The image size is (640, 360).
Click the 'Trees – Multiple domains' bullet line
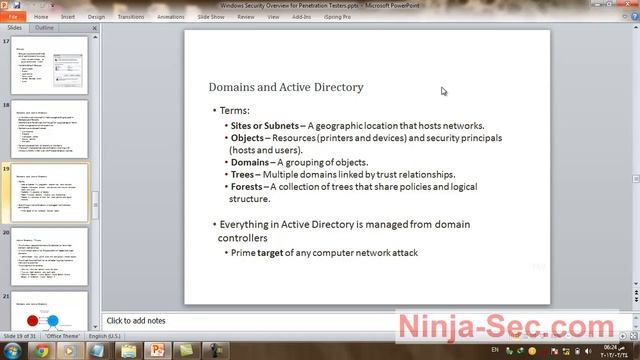343,175
